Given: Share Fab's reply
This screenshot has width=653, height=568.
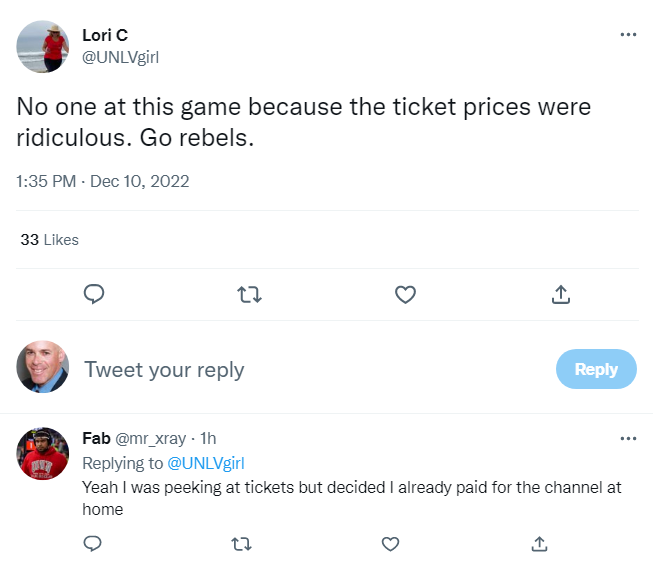Looking at the screenshot, I should (x=539, y=543).
